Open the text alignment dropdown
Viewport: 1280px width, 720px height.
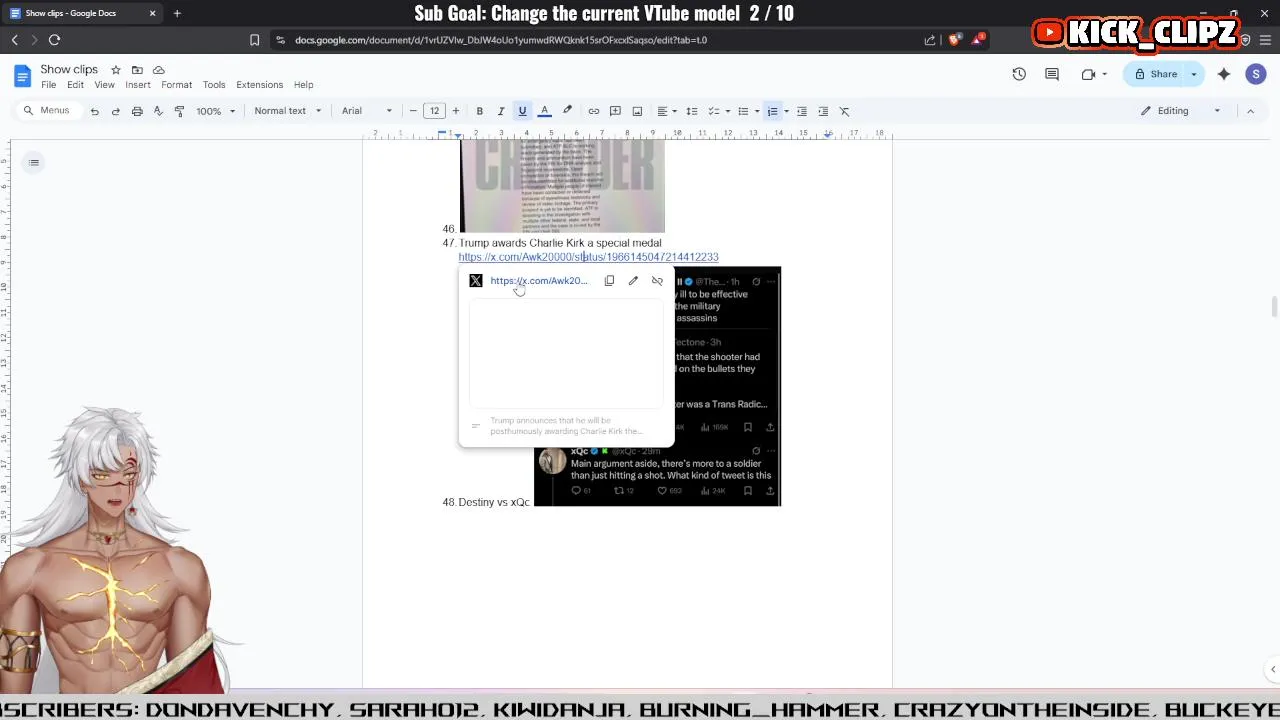coord(666,111)
